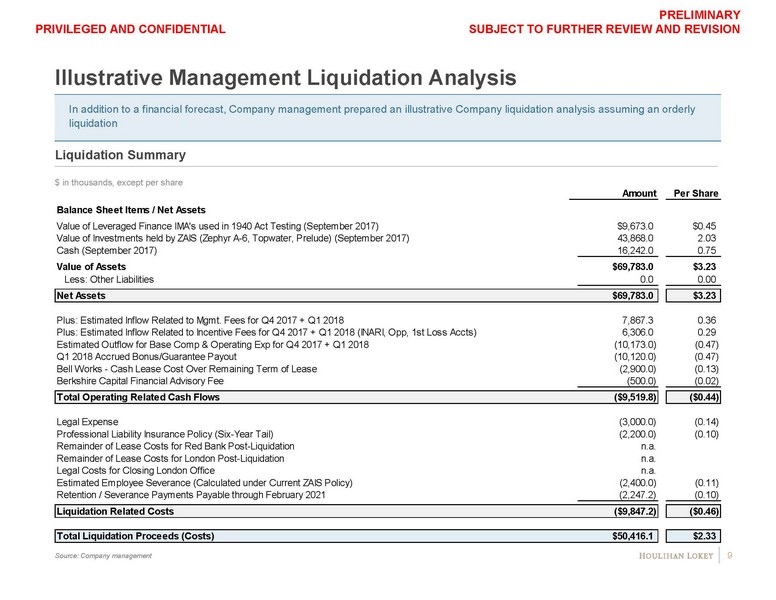The image size is (776, 600).
Task: Select the PRIVILEGED AND CONFIDENTIAL header text
Action: 130,30
